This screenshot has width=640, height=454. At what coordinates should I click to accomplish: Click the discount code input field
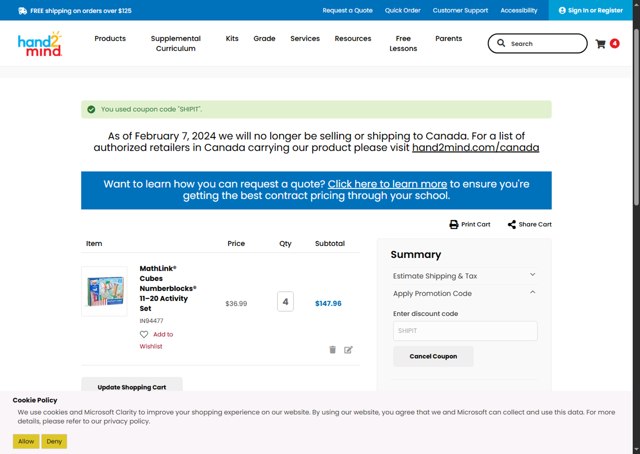465,331
